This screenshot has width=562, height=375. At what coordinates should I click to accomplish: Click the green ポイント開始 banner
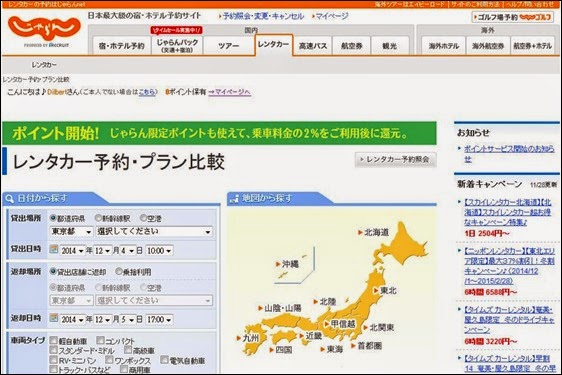coord(219,133)
